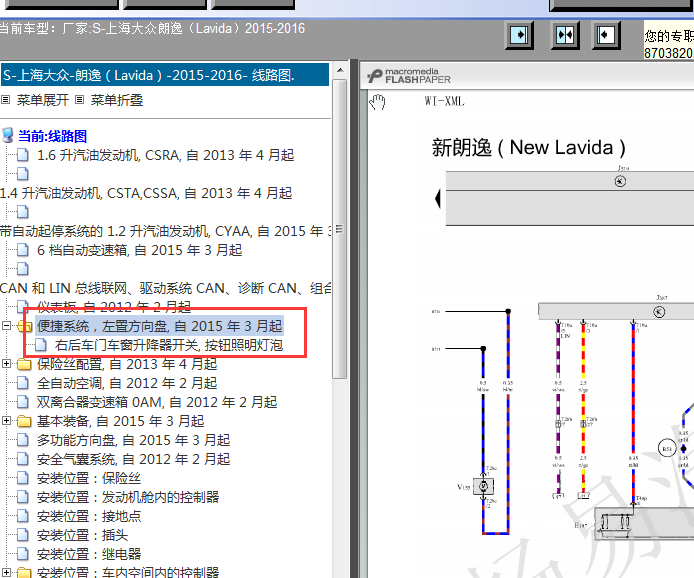Open 安装位置：保险丝 page
This screenshot has width=694, height=578.
89,478
